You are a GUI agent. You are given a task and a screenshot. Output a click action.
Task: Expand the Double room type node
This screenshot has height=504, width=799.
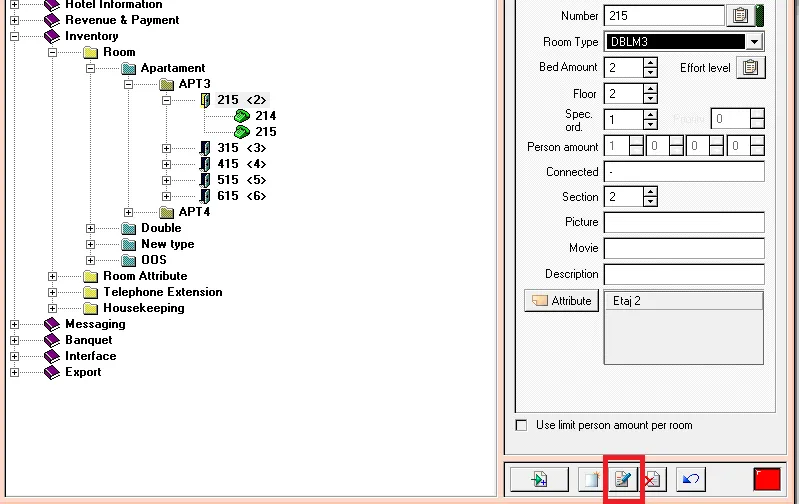(x=90, y=228)
